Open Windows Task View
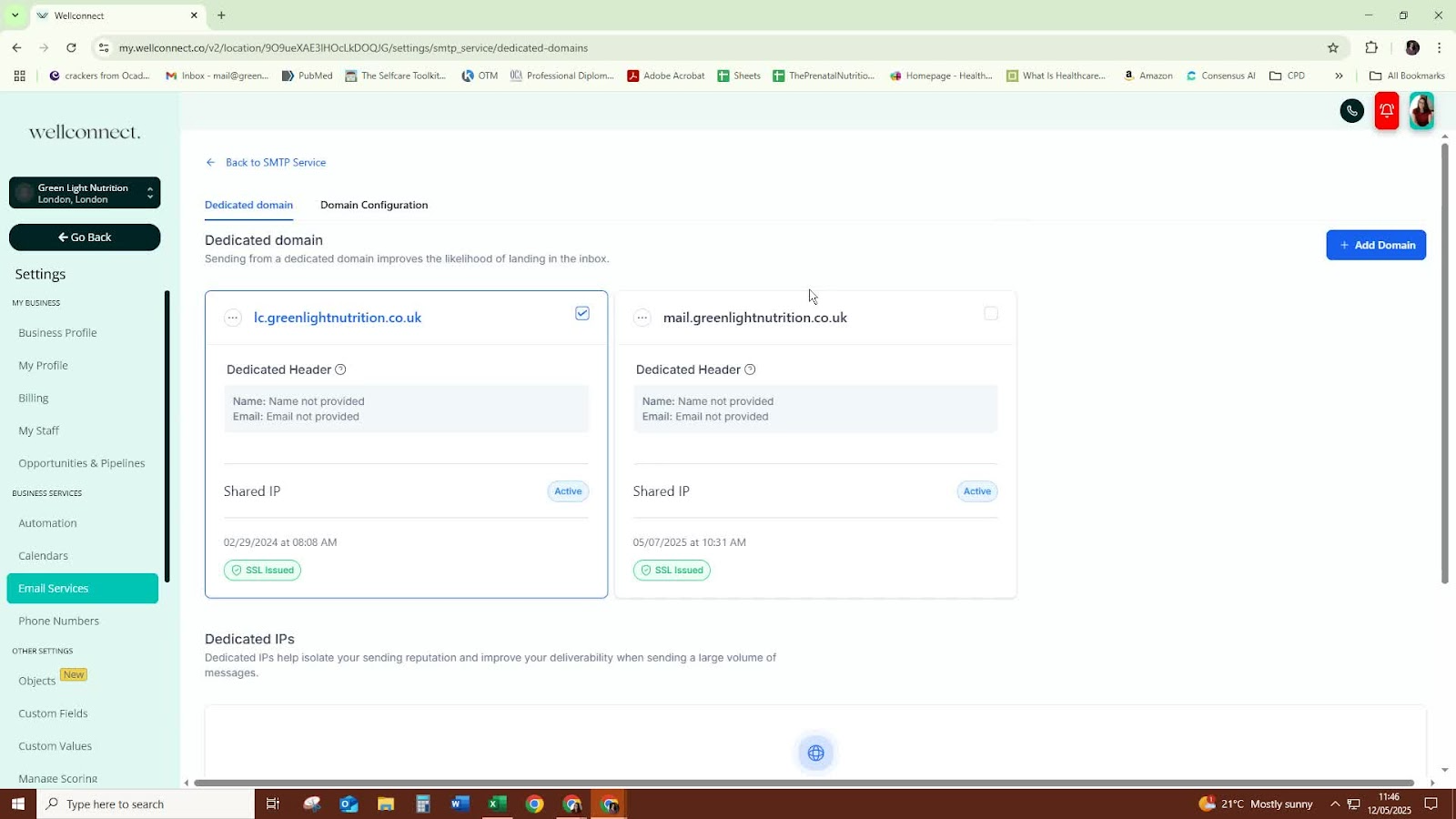The image size is (1456, 819). (272, 804)
